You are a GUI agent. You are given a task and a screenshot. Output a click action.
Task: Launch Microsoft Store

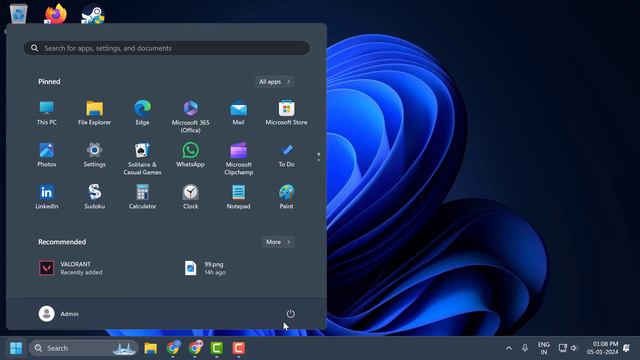tap(286, 113)
